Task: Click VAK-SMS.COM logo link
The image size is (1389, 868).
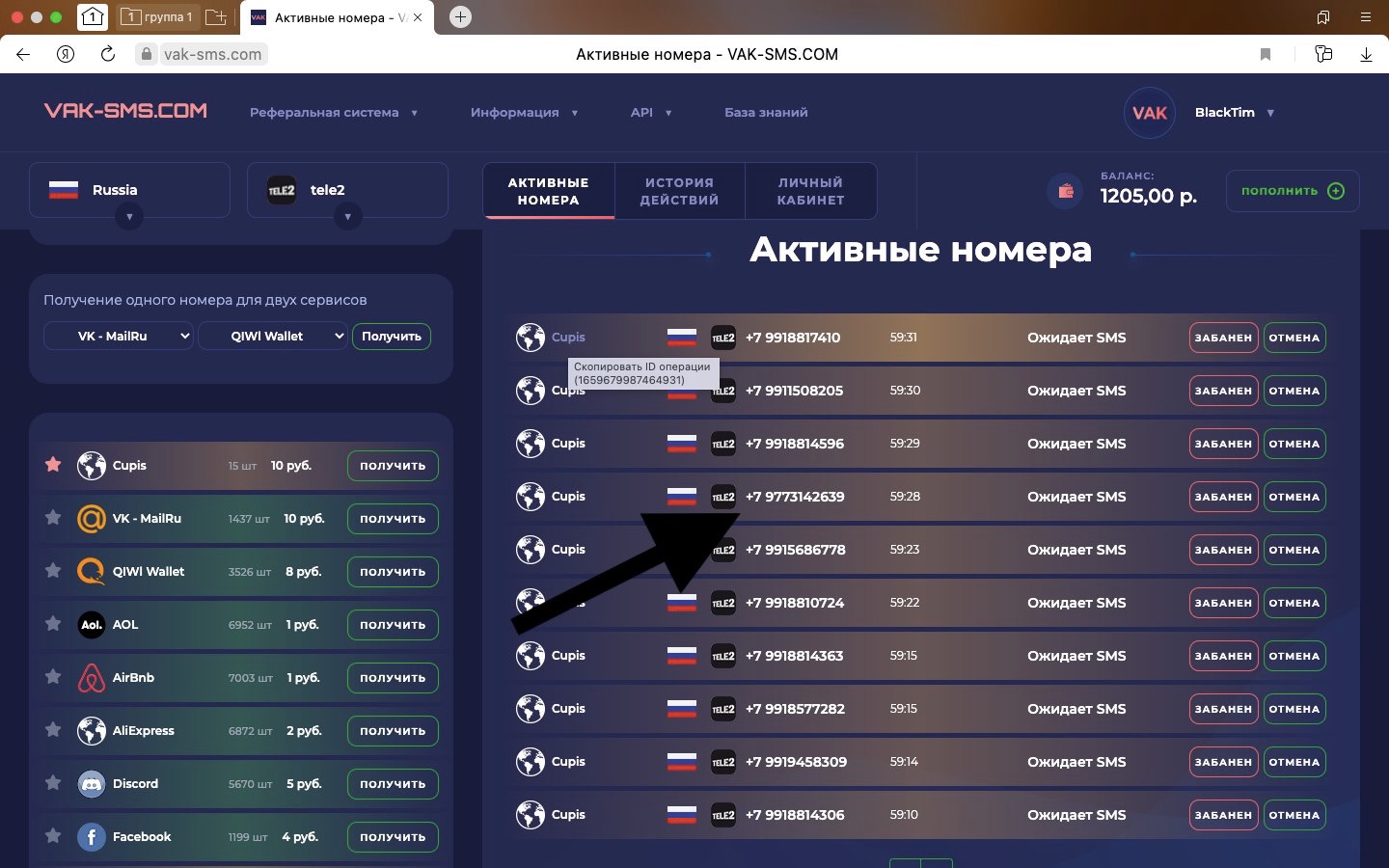Action: point(125,111)
